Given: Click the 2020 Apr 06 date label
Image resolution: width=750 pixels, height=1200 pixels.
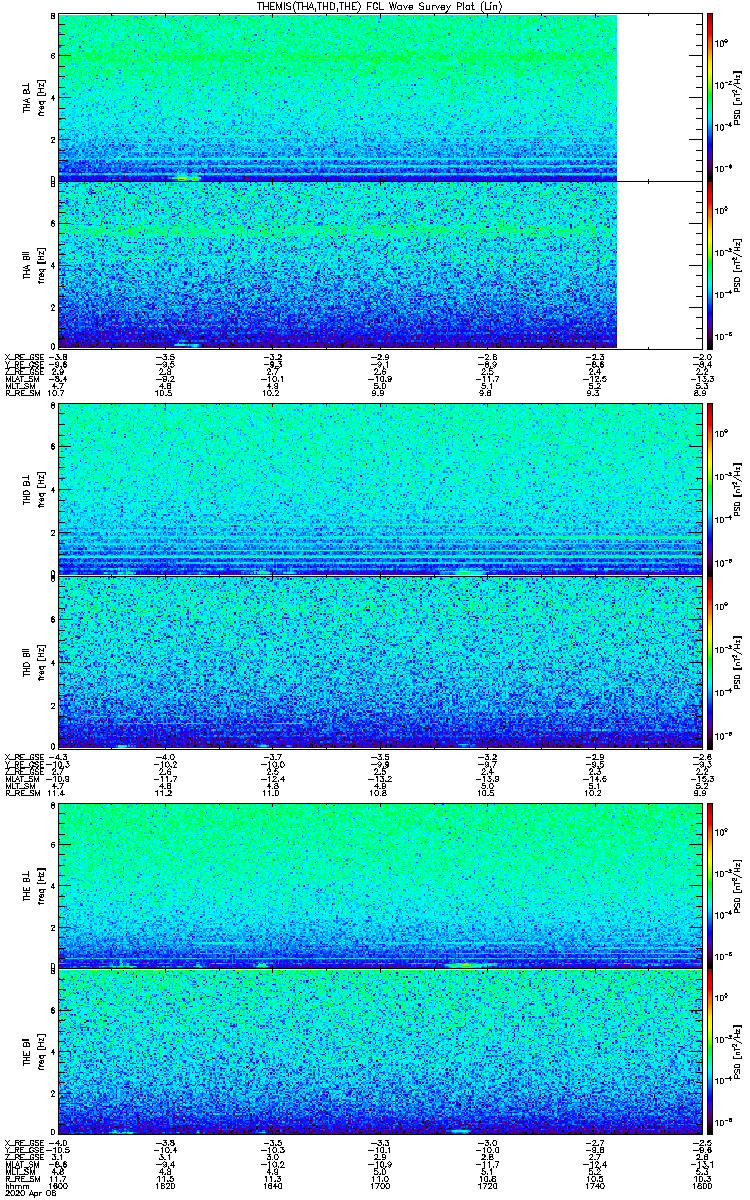Looking at the screenshot, I should [x=24, y=1193].
